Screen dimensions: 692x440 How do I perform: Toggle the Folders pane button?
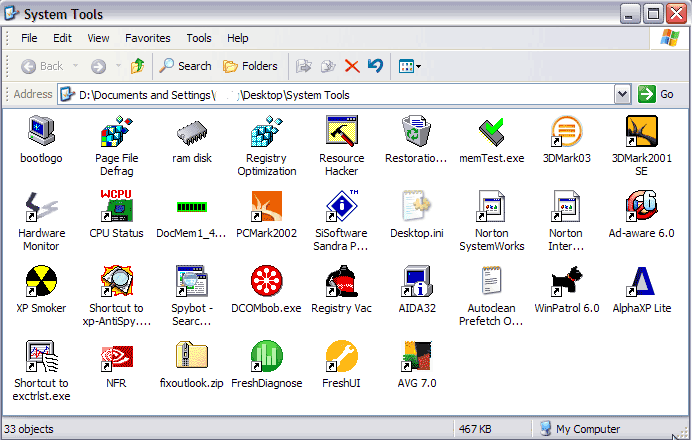click(250, 66)
